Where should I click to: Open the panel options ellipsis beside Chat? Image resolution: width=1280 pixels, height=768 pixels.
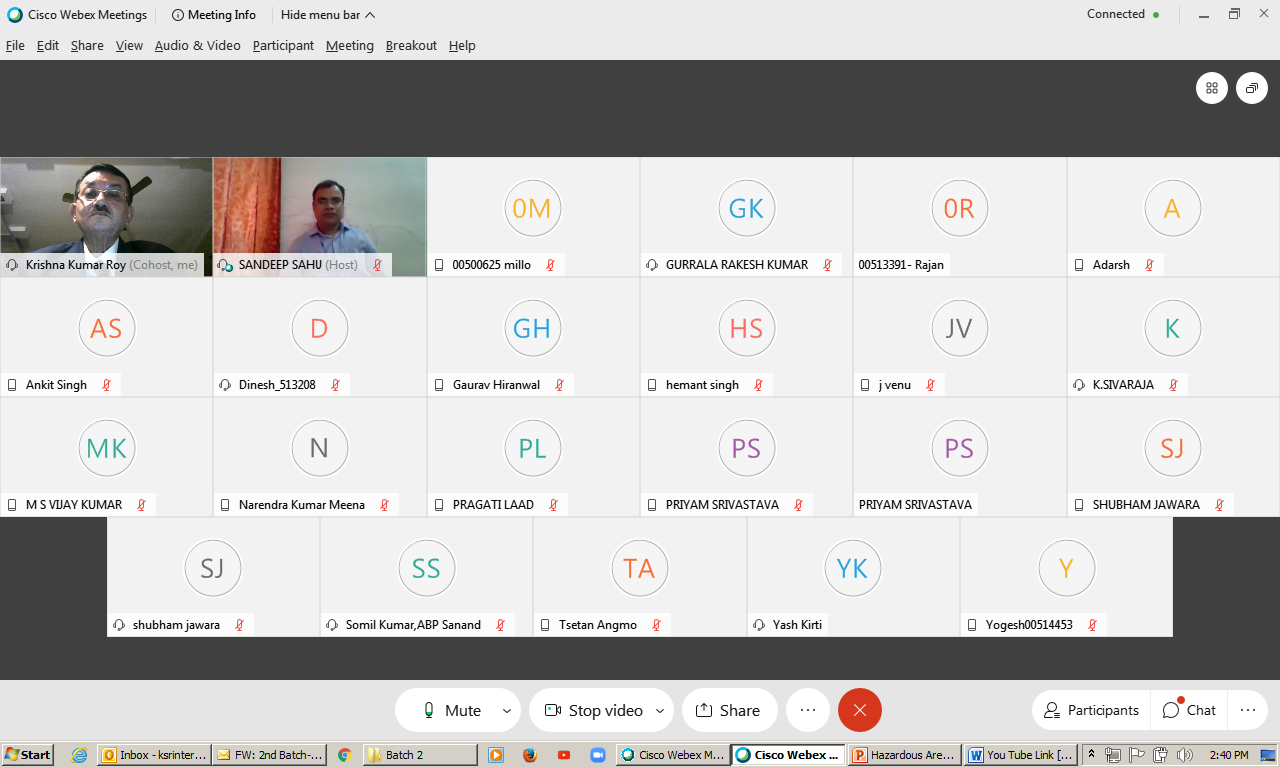(1247, 710)
